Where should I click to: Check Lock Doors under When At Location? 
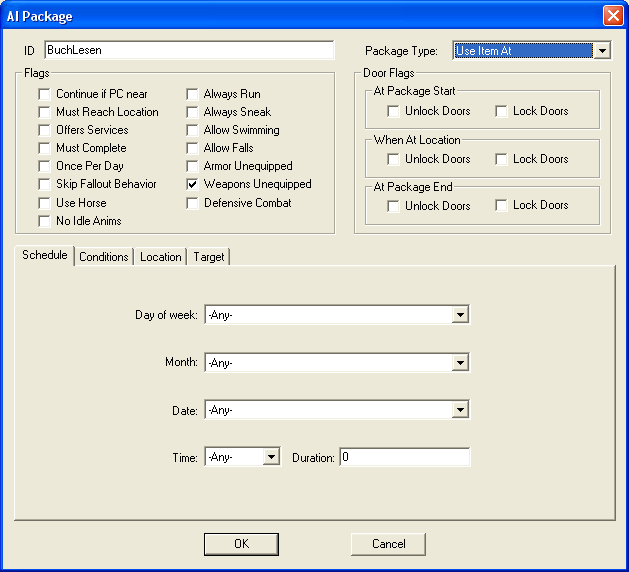click(502, 159)
